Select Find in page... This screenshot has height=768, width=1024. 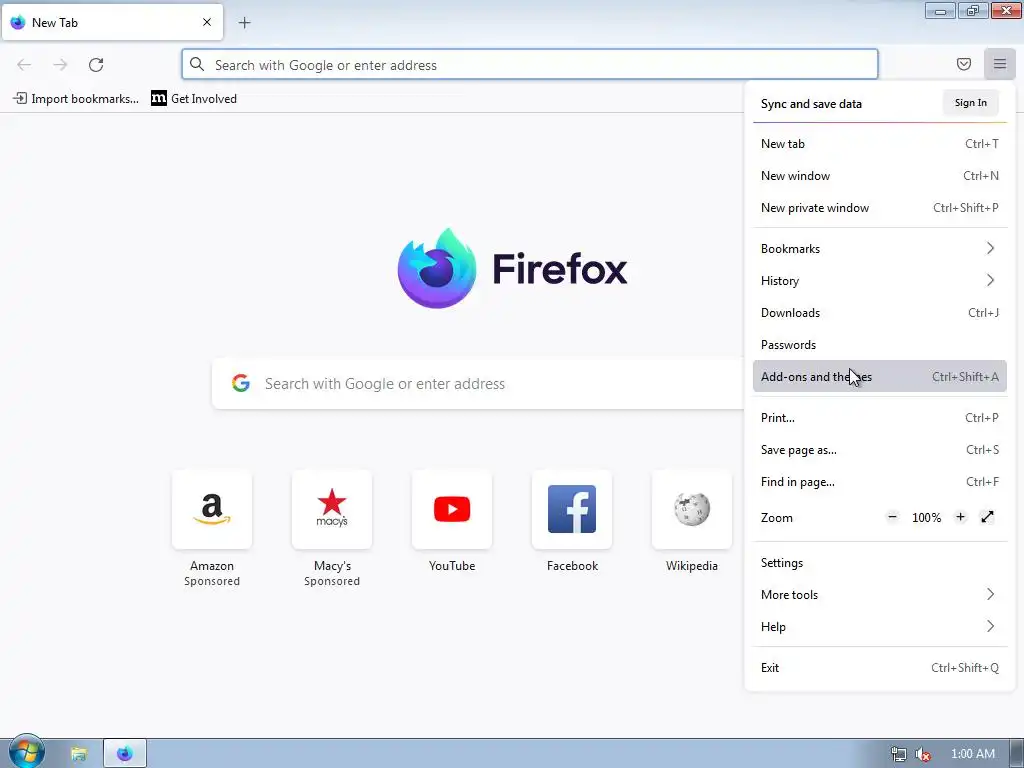pos(880,482)
